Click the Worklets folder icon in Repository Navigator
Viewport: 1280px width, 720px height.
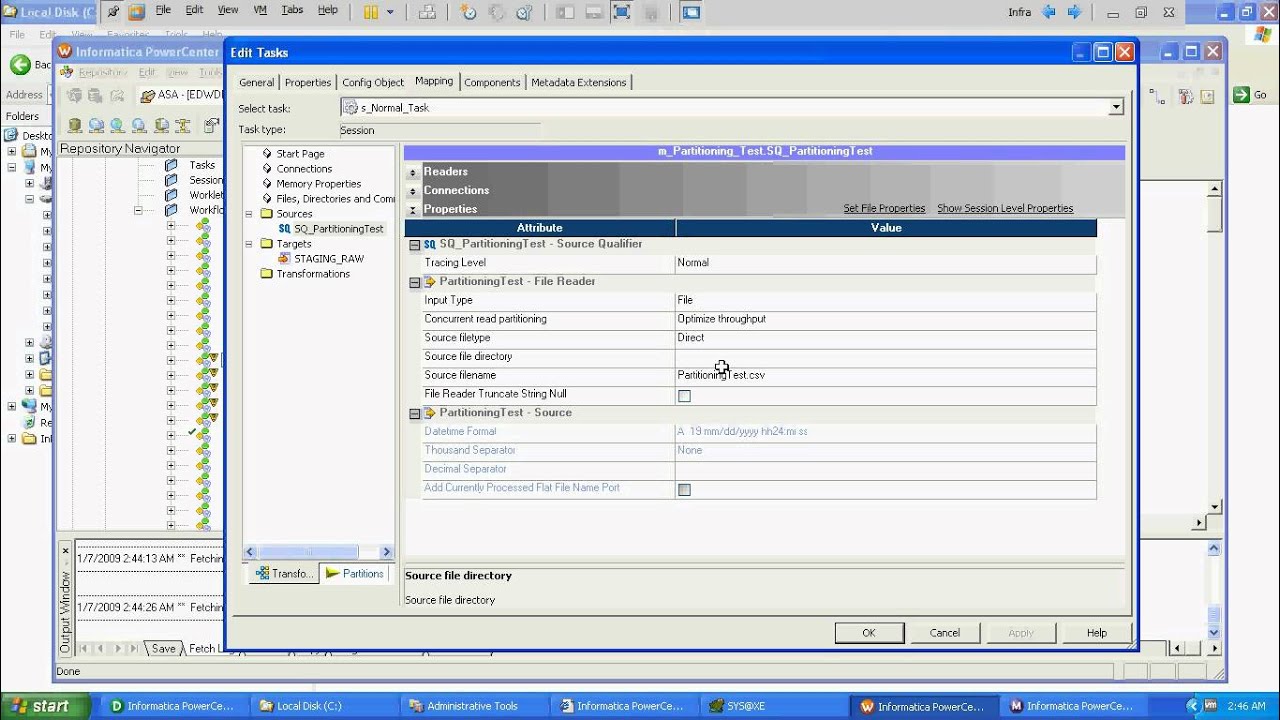pos(172,195)
